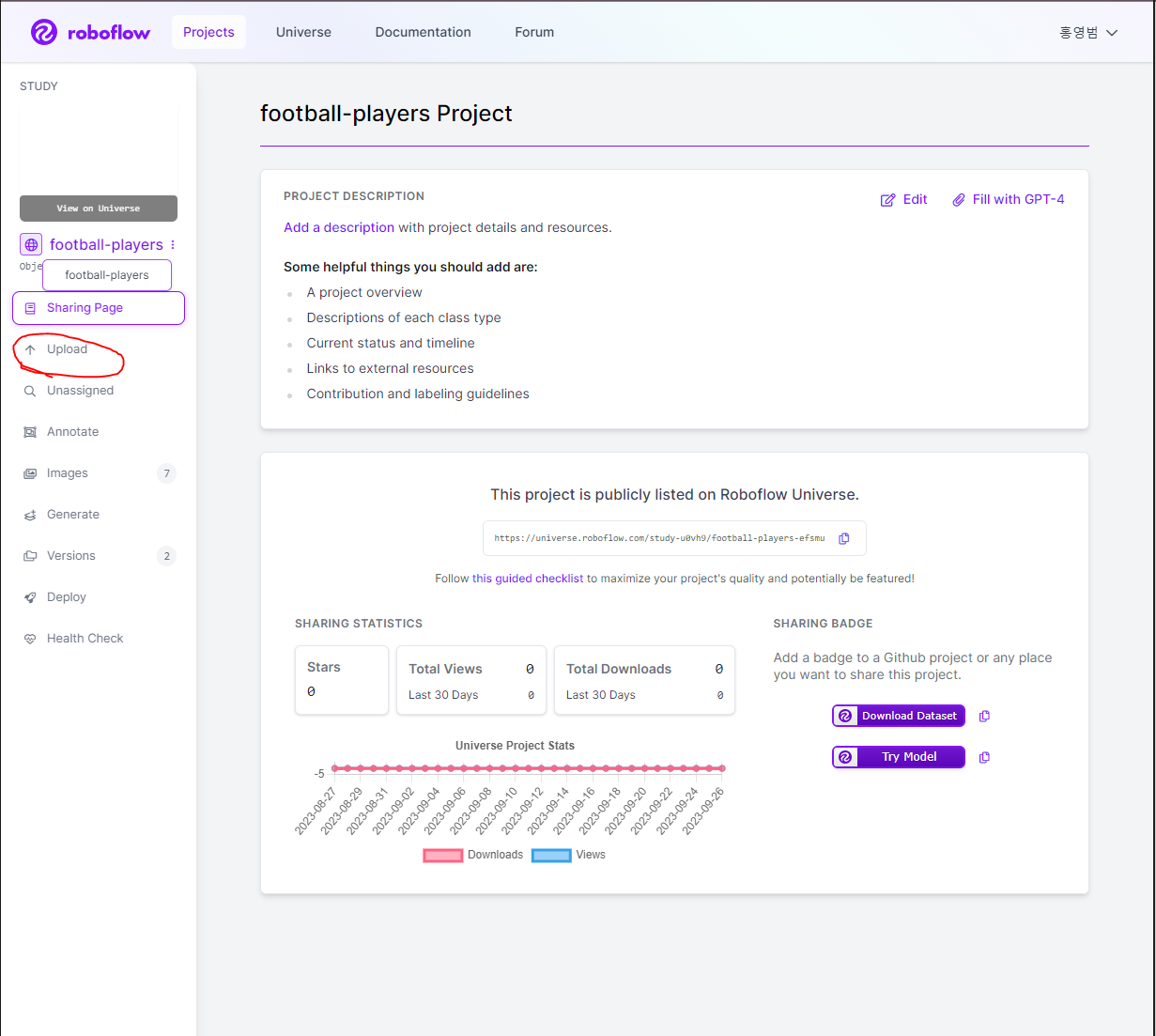Copy the Download Dataset badge code
1156x1036 pixels.
coord(984,716)
